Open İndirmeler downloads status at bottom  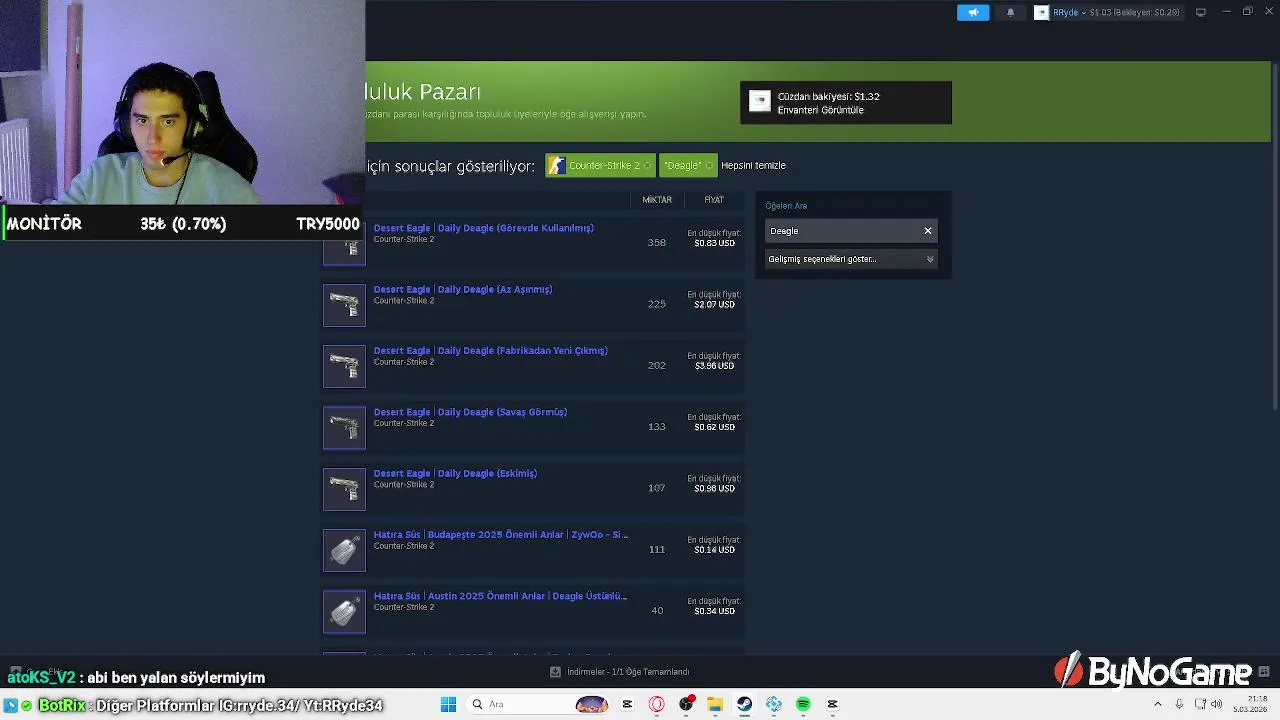point(628,672)
